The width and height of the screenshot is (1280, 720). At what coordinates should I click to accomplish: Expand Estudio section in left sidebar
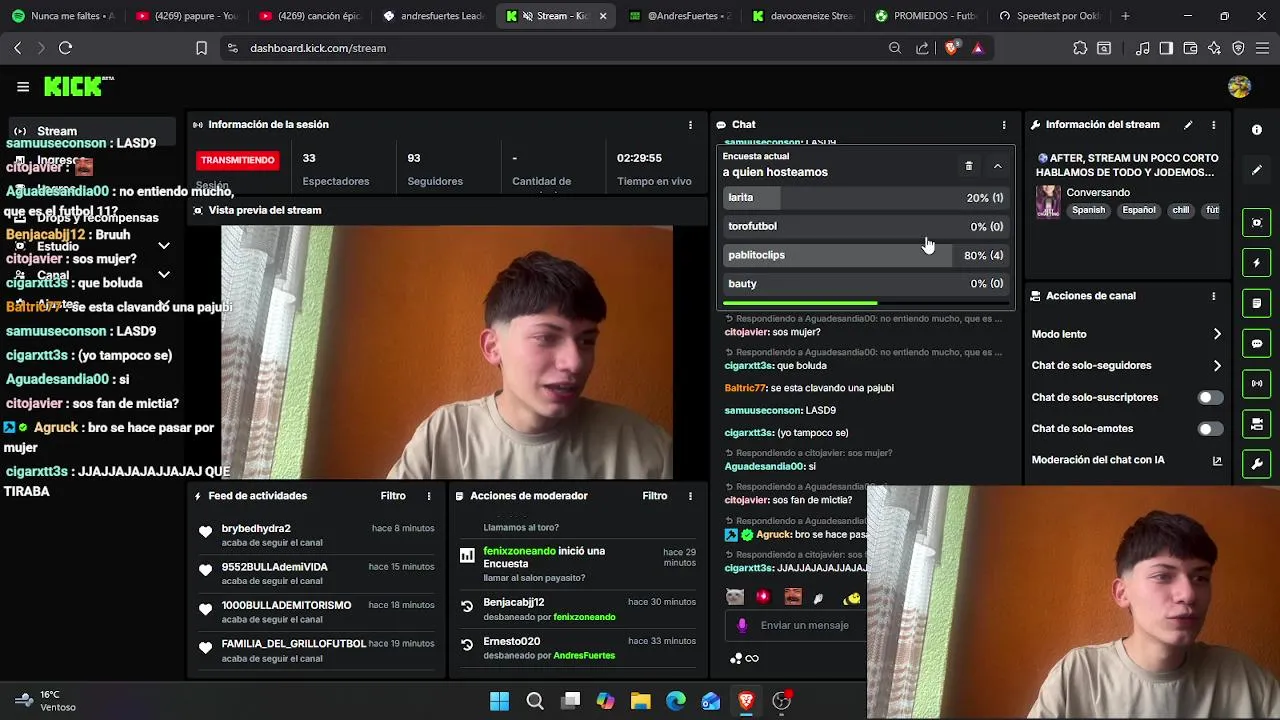tap(164, 246)
